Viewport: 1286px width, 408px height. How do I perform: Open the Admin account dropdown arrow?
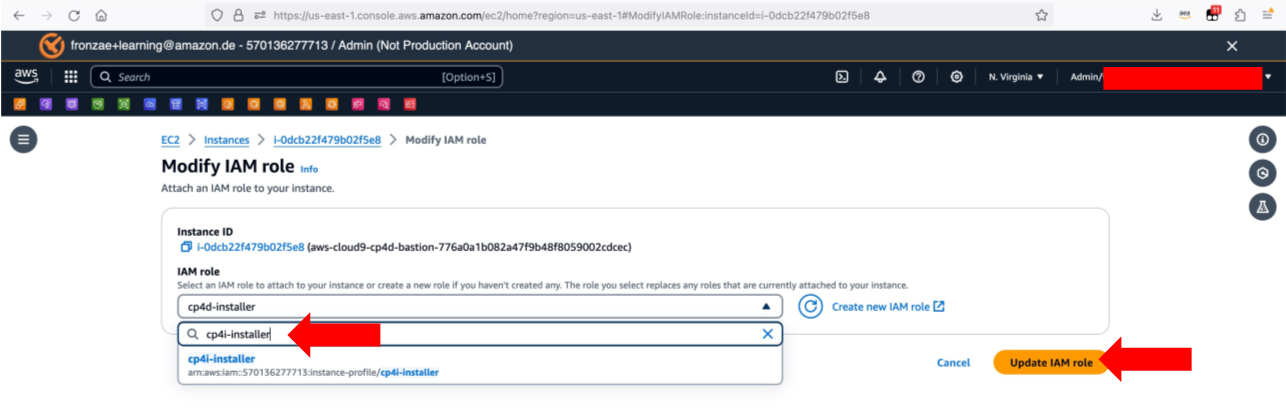click(x=1268, y=77)
